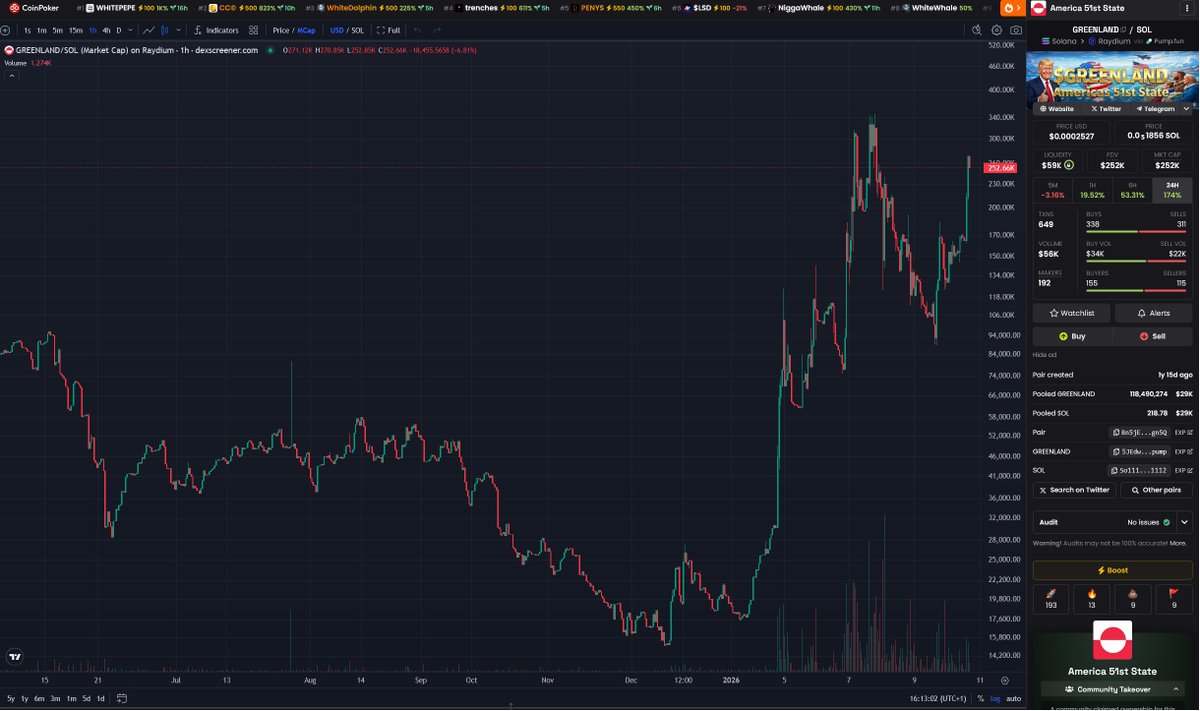Expand more links chevron next to Telegram
Screen dimensions: 1200x711
pyautogui.click(x=1187, y=108)
